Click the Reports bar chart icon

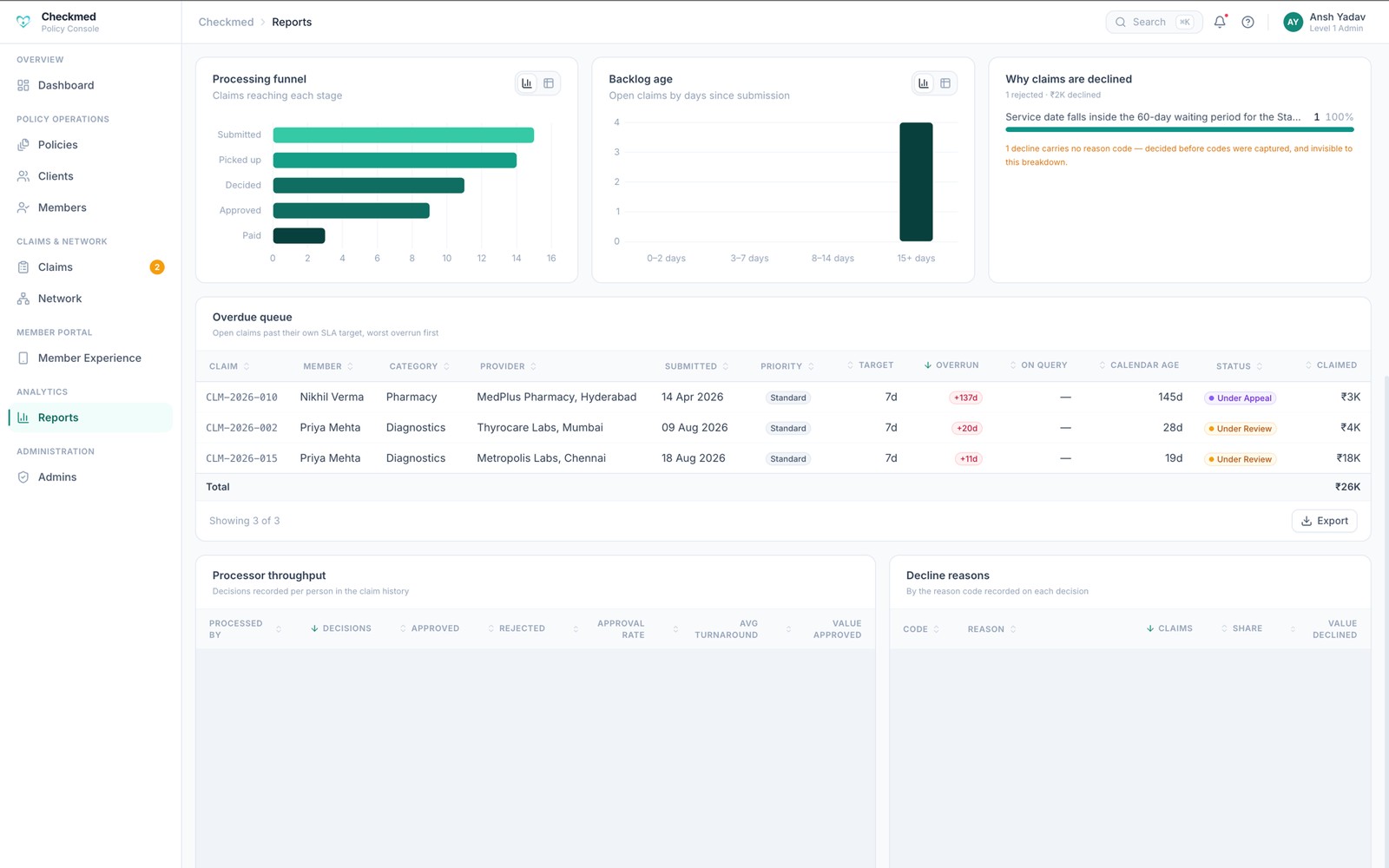(x=23, y=418)
